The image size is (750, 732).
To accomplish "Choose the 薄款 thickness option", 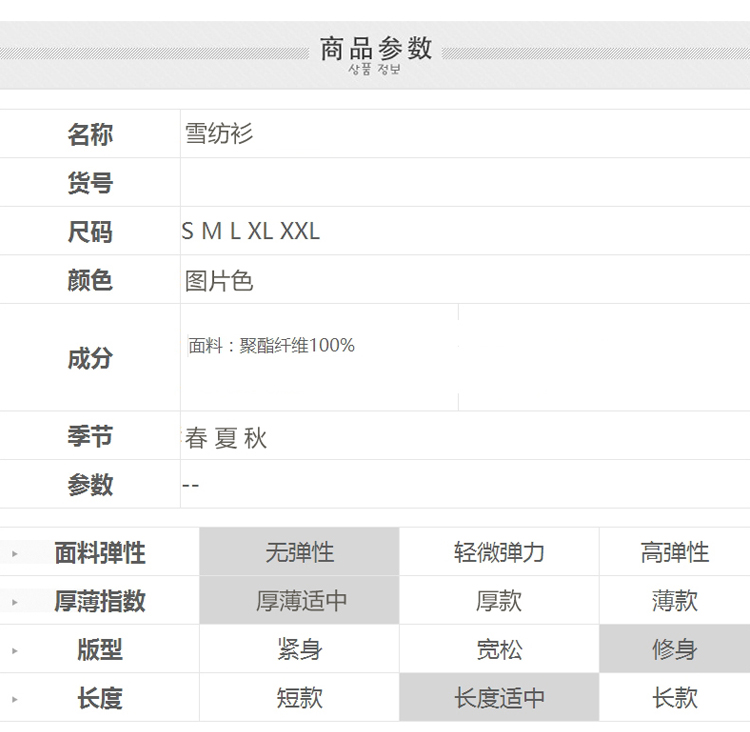I will click(674, 601).
